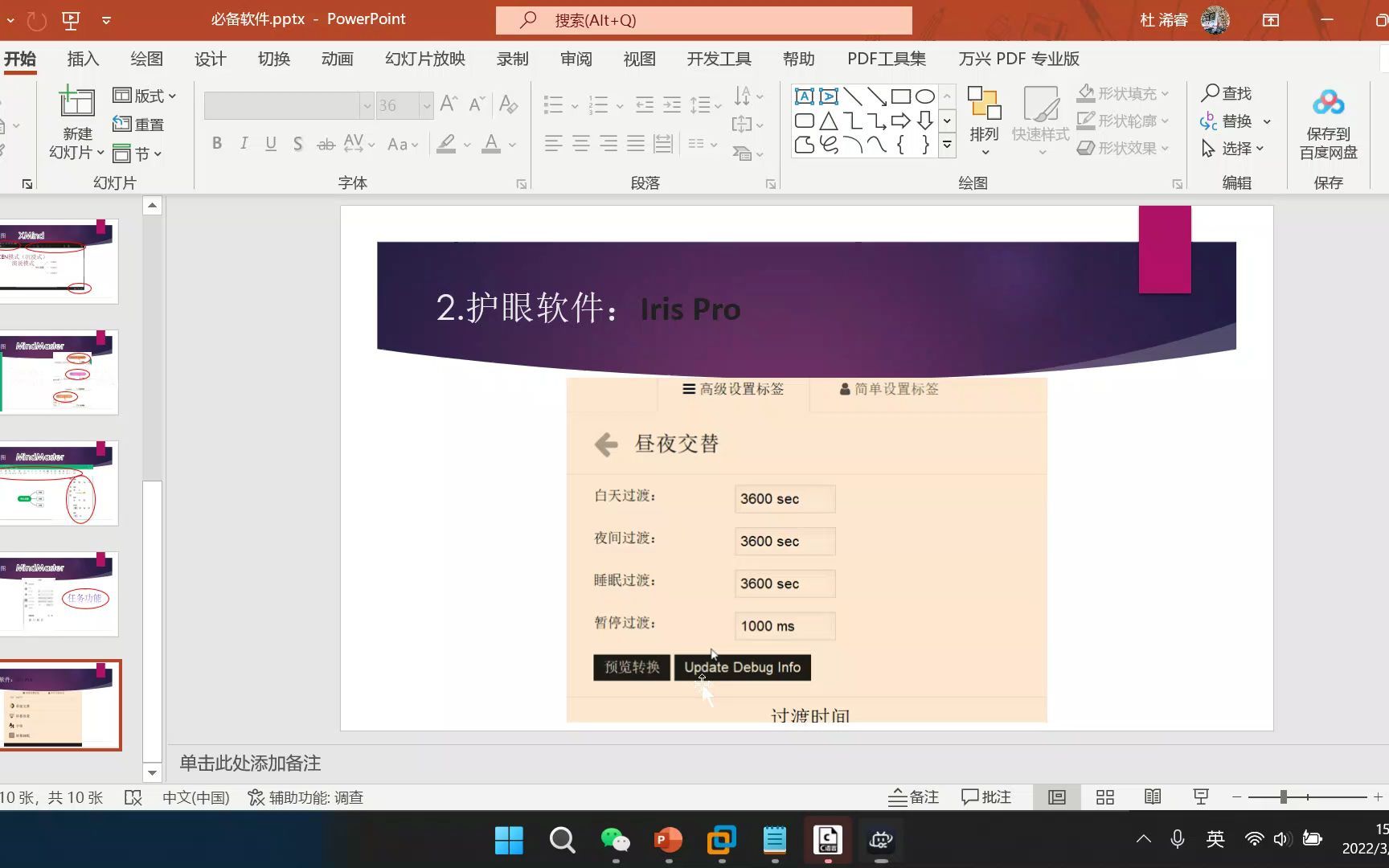Screen dimensions: 1389x868
Task: Click Replace (替换) button
Action: (1227, 121)
